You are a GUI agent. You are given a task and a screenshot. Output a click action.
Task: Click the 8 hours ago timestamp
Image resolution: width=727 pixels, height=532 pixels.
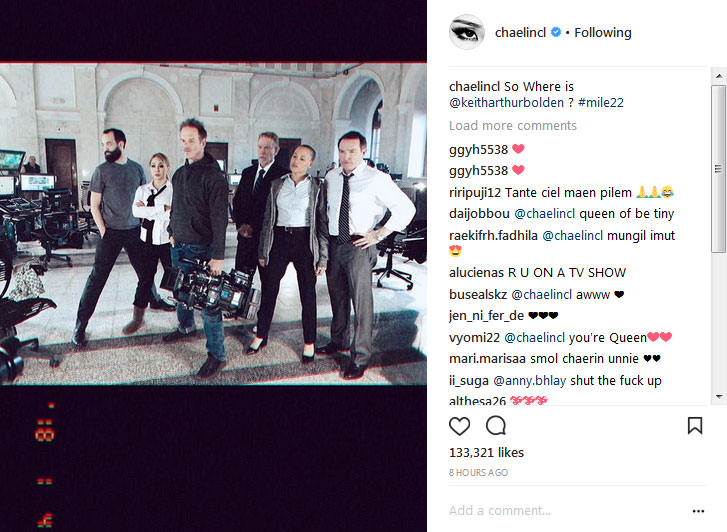pyautogui.click(x=478, y=472)
